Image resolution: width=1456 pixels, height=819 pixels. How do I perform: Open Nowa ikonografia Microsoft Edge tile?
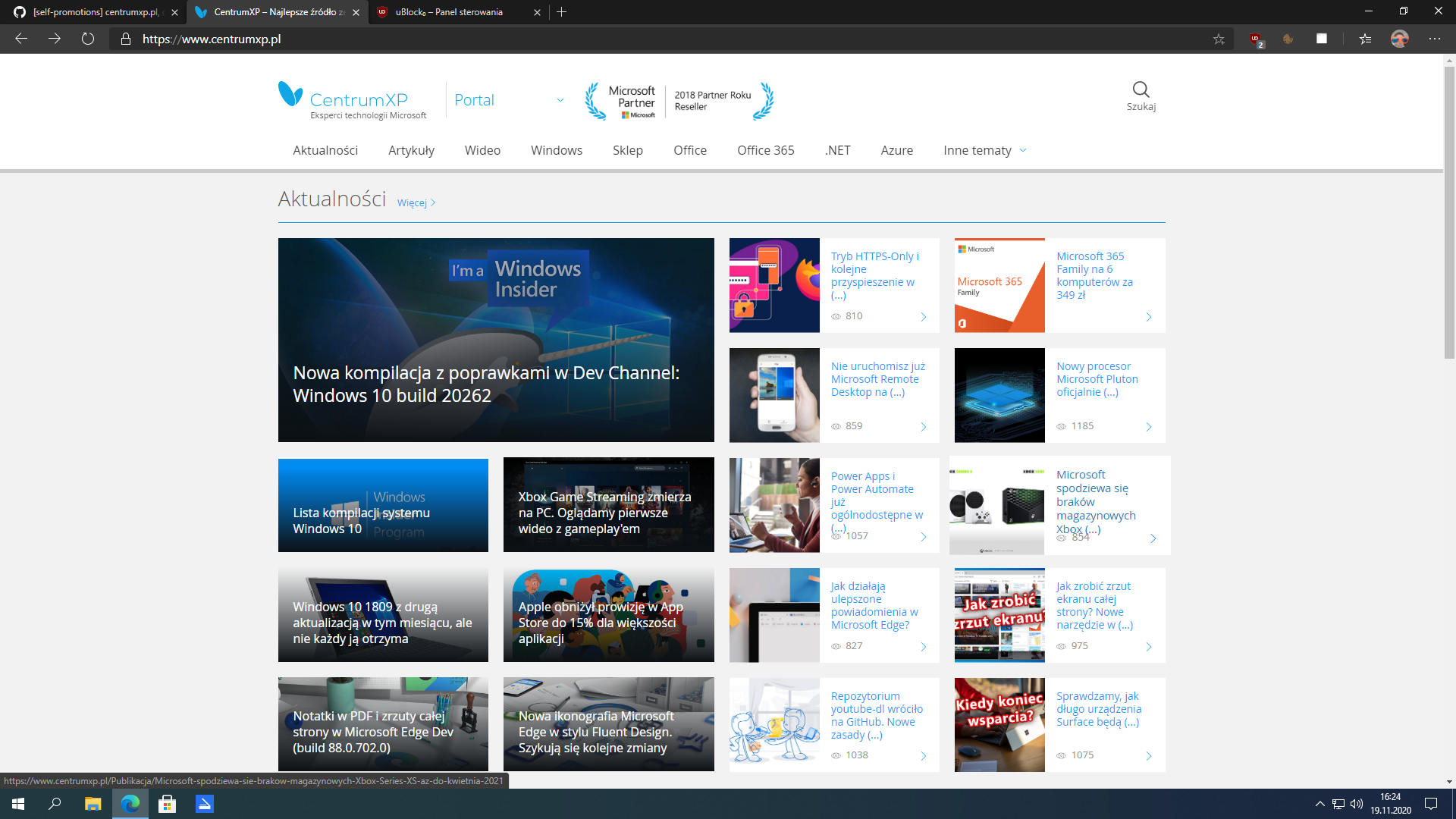(608, 724)
